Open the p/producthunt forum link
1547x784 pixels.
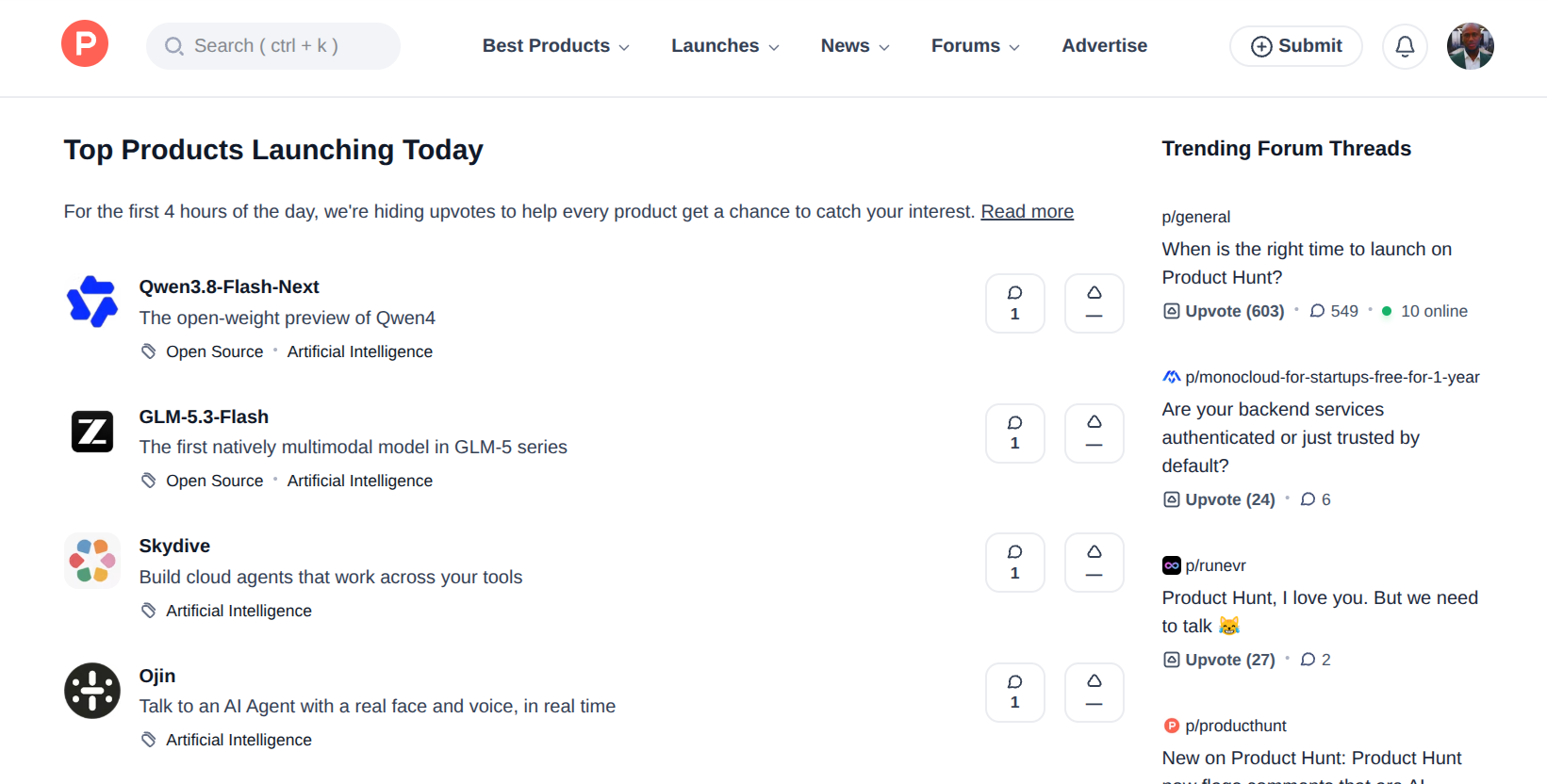pos(1236,726)
